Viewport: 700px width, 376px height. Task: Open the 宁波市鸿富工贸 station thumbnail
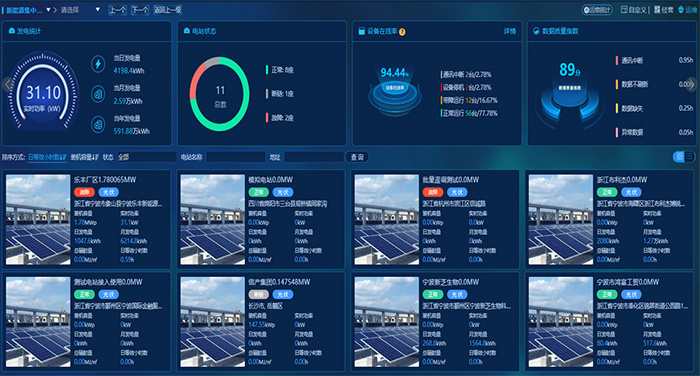561,322
